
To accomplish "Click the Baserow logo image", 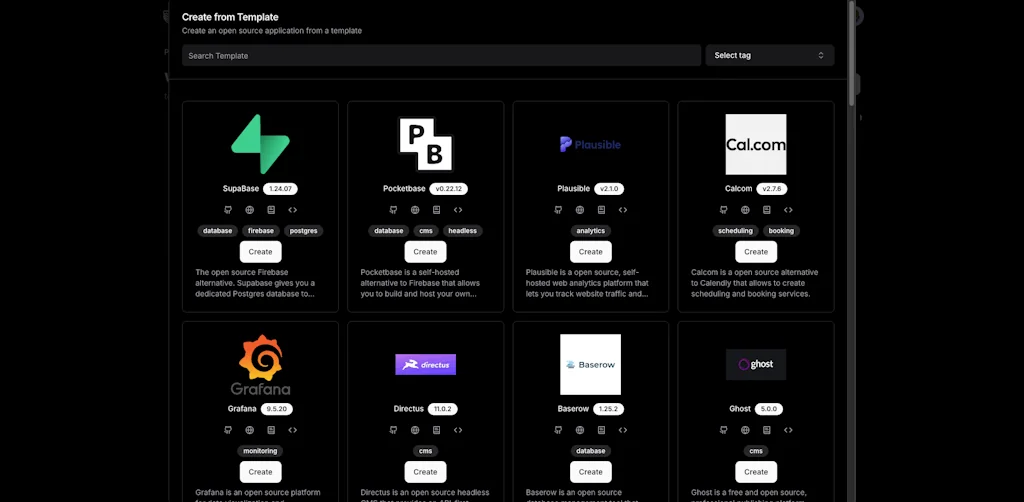I will pos(590,364).
